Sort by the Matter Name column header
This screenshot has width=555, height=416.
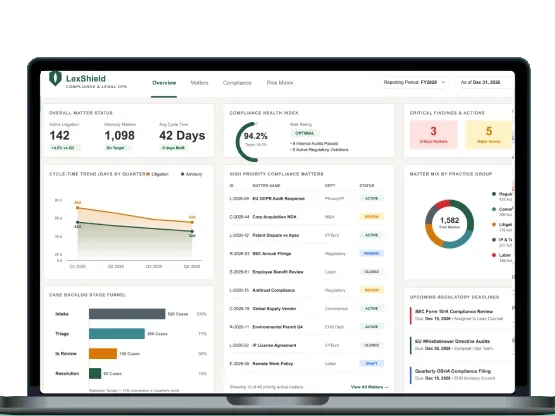point(266,186)
